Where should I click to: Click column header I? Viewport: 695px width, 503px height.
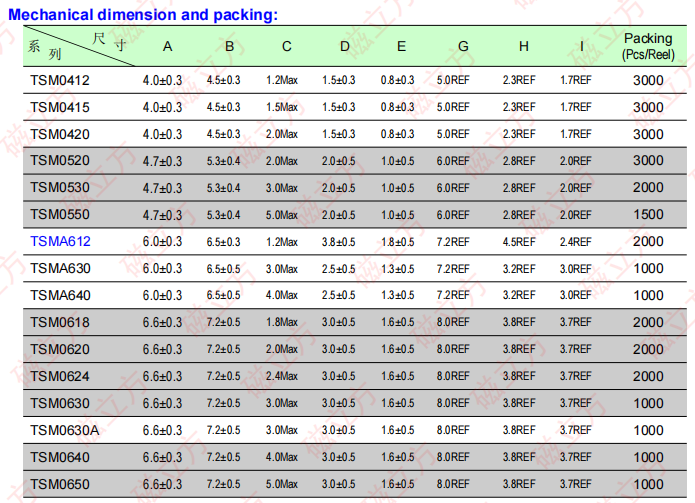(582, 47)
